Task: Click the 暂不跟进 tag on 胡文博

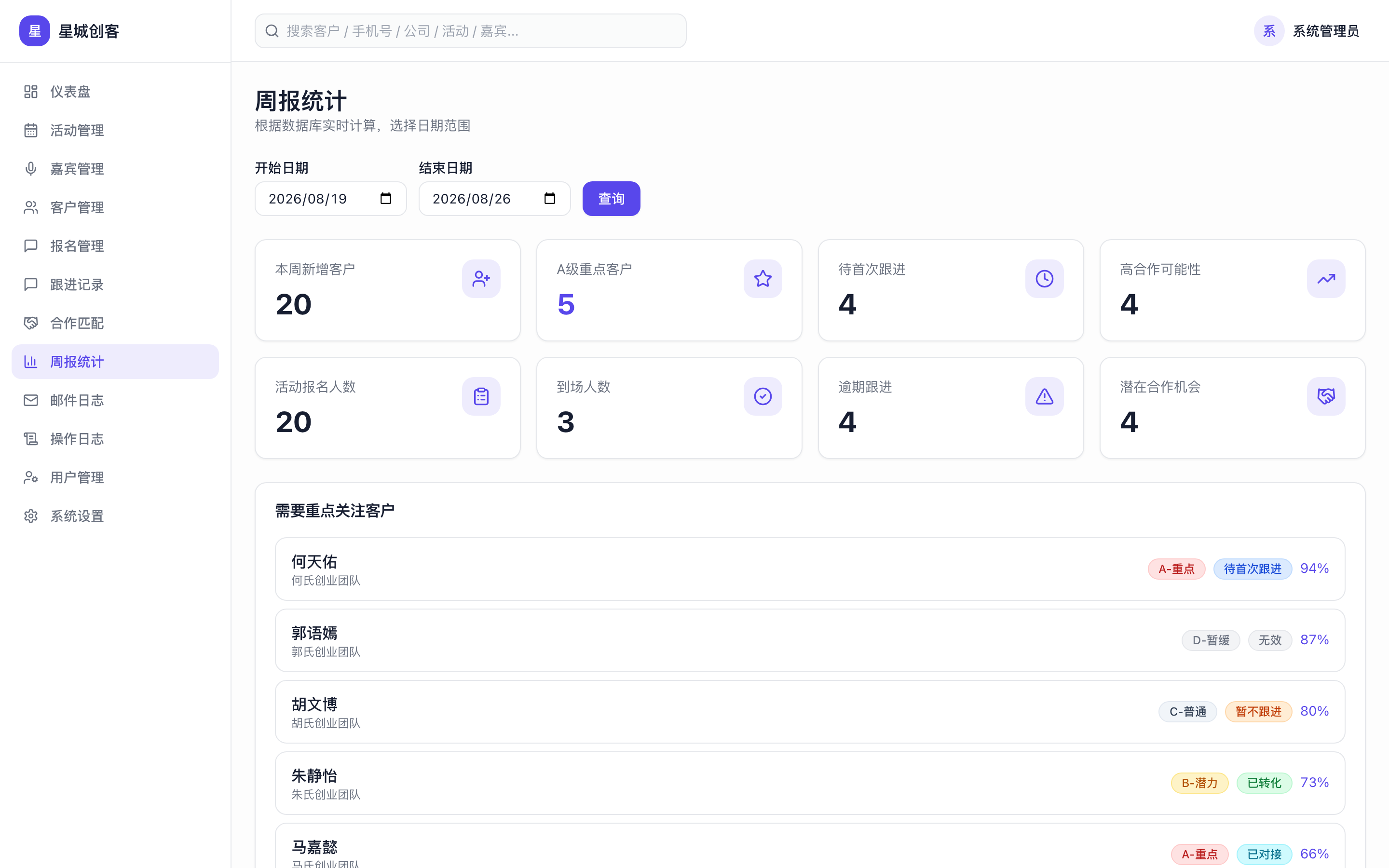Action: pyautogui.click(x=1258, y=712)
